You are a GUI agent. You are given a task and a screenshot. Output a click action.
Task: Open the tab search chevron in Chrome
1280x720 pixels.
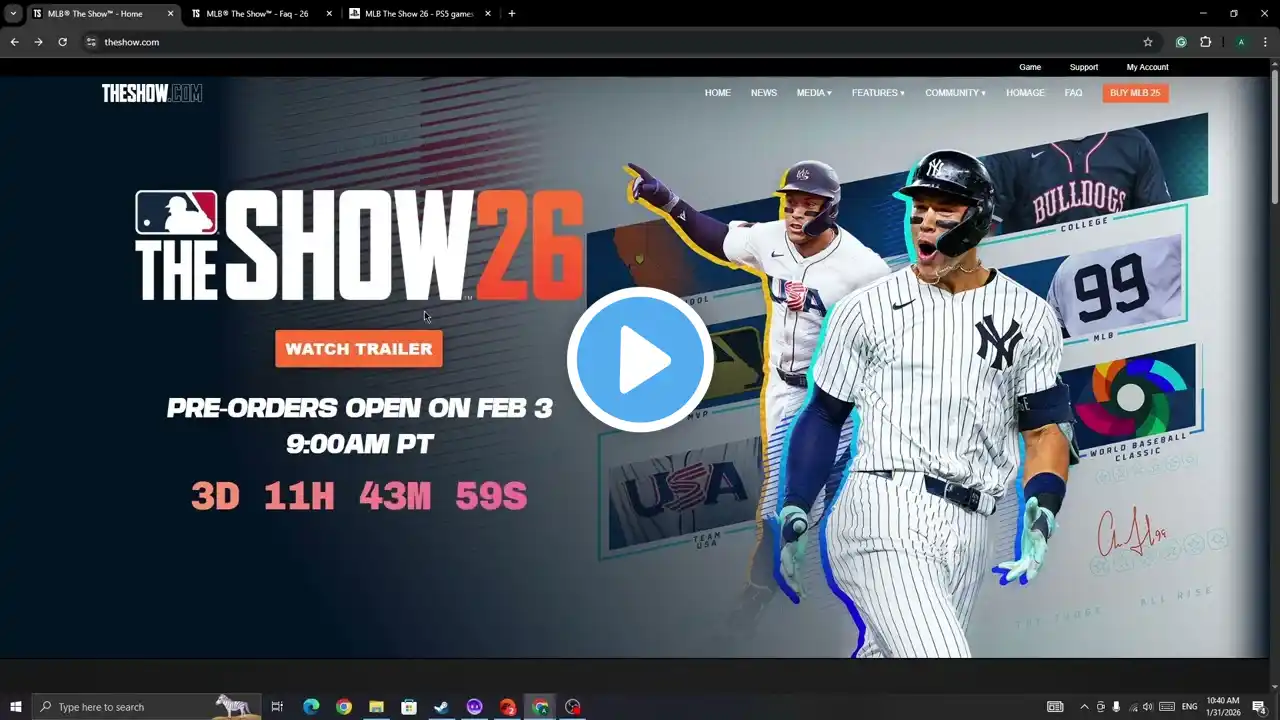tap(13, 14)
